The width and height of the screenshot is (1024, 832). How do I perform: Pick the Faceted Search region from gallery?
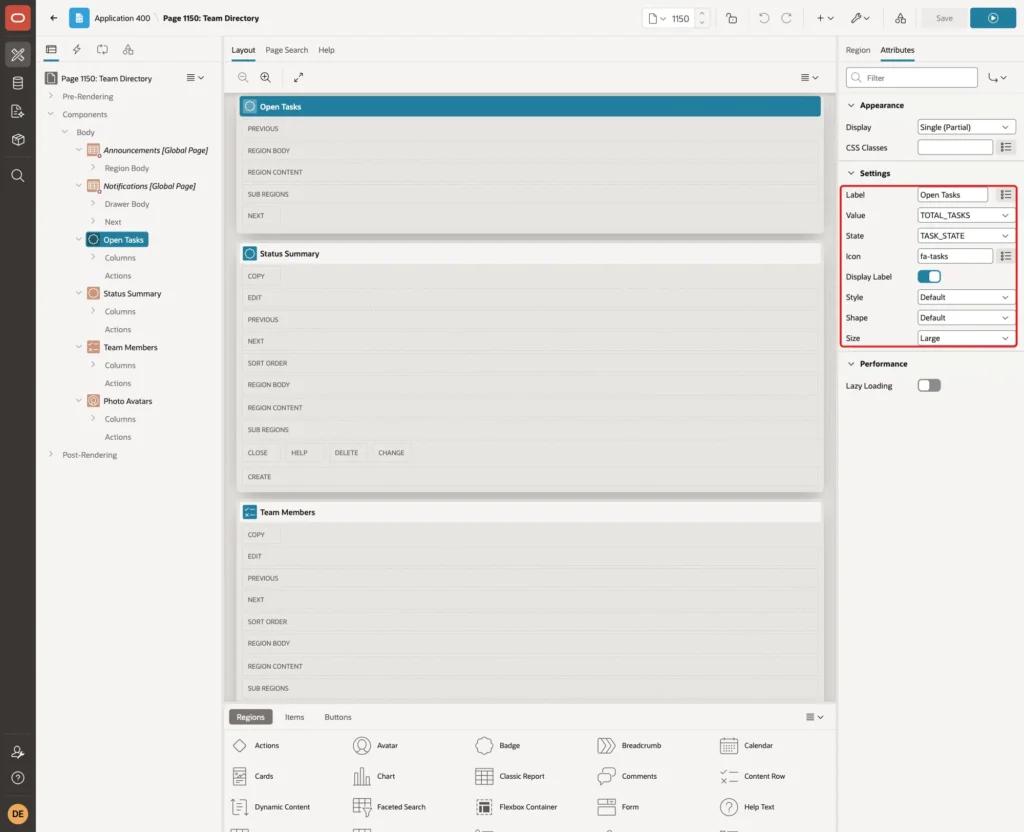pyautogui.click(x=389, y=807)
